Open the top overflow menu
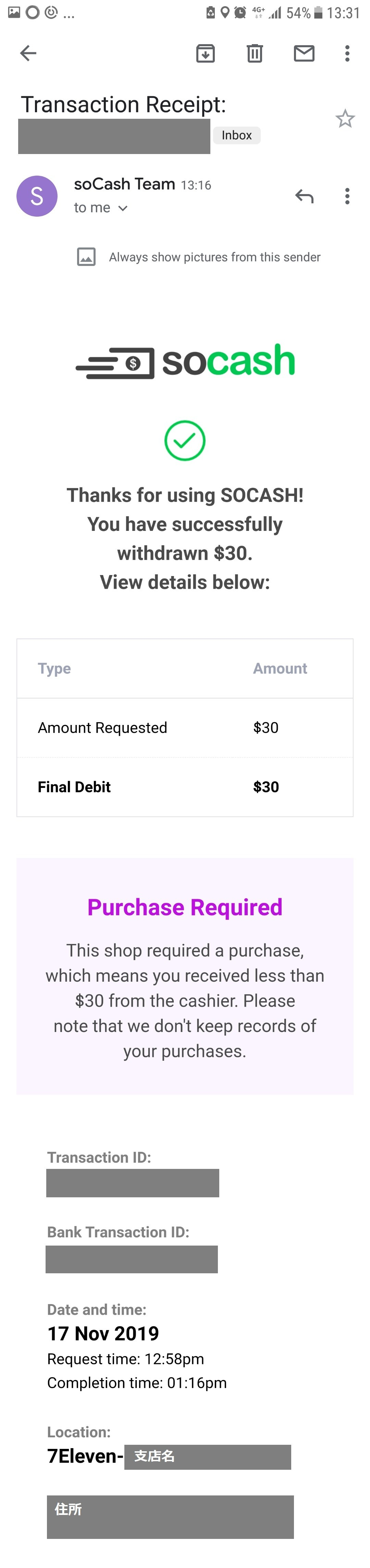The width and height of the screenshot is (370, 1568). coord(347,53)
